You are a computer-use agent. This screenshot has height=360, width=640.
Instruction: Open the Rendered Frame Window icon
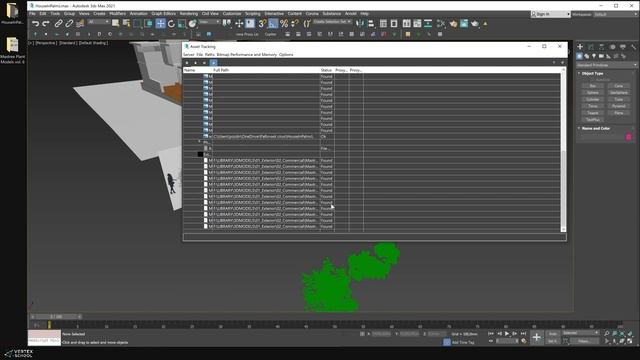[x=464, y=24]
